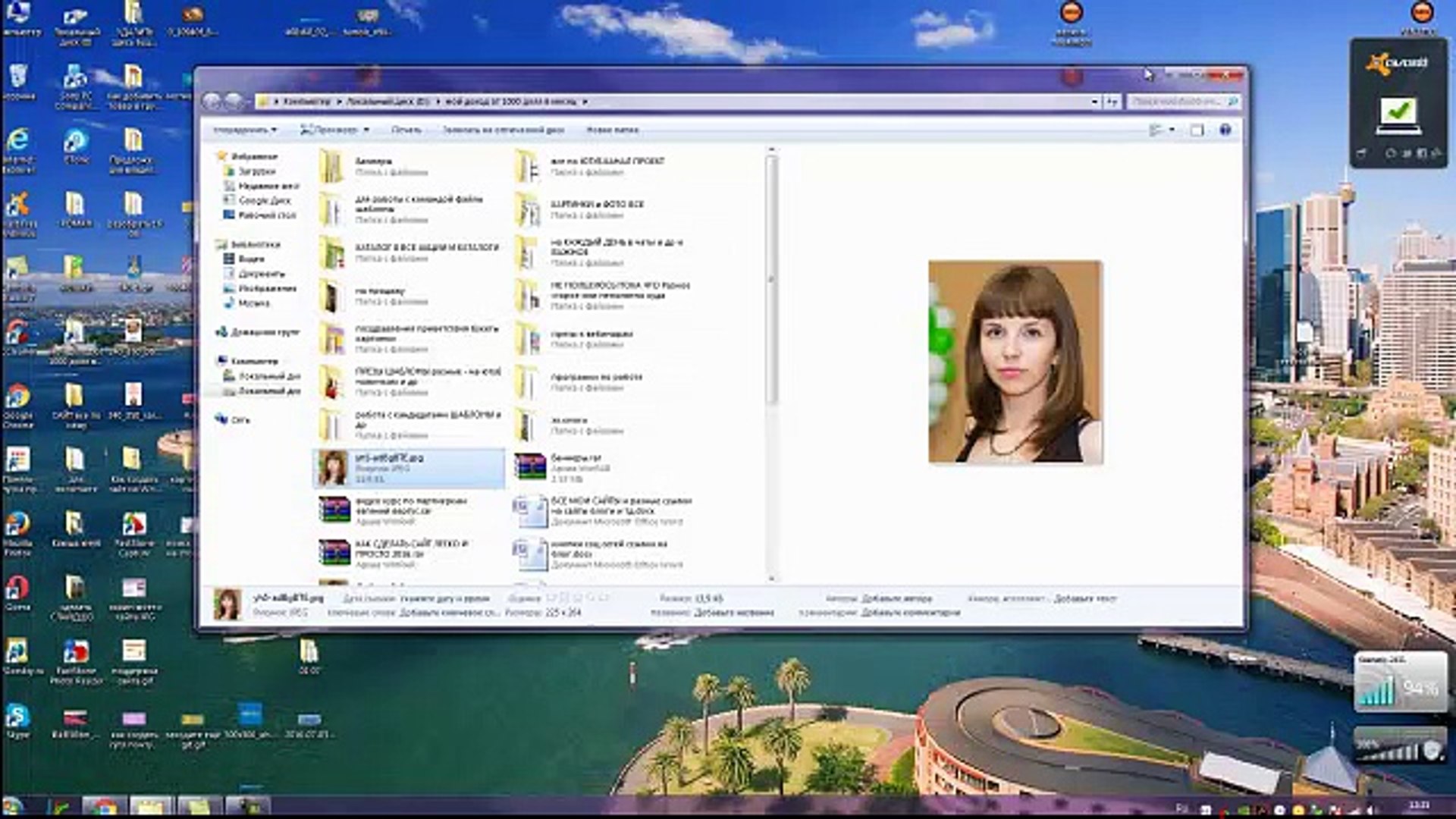
Task: Click Chrome icon on the taskbar
Action: coord(104,806)
